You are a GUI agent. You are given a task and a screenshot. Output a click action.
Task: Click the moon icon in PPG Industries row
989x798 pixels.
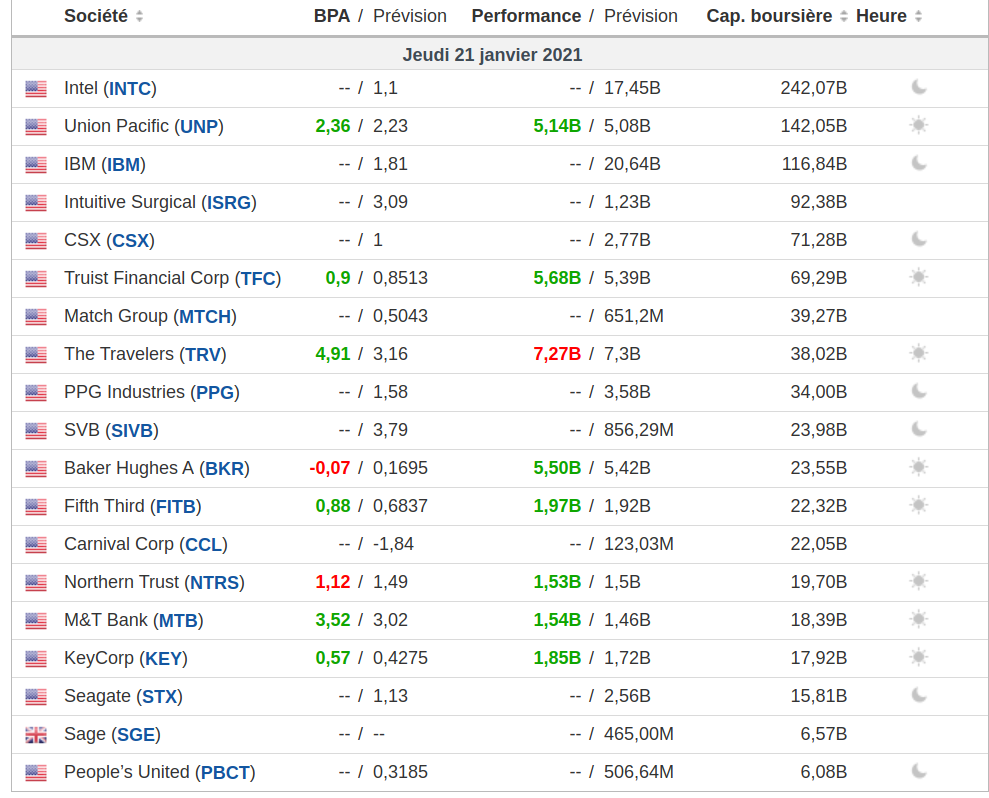click(x=919, y=391)
